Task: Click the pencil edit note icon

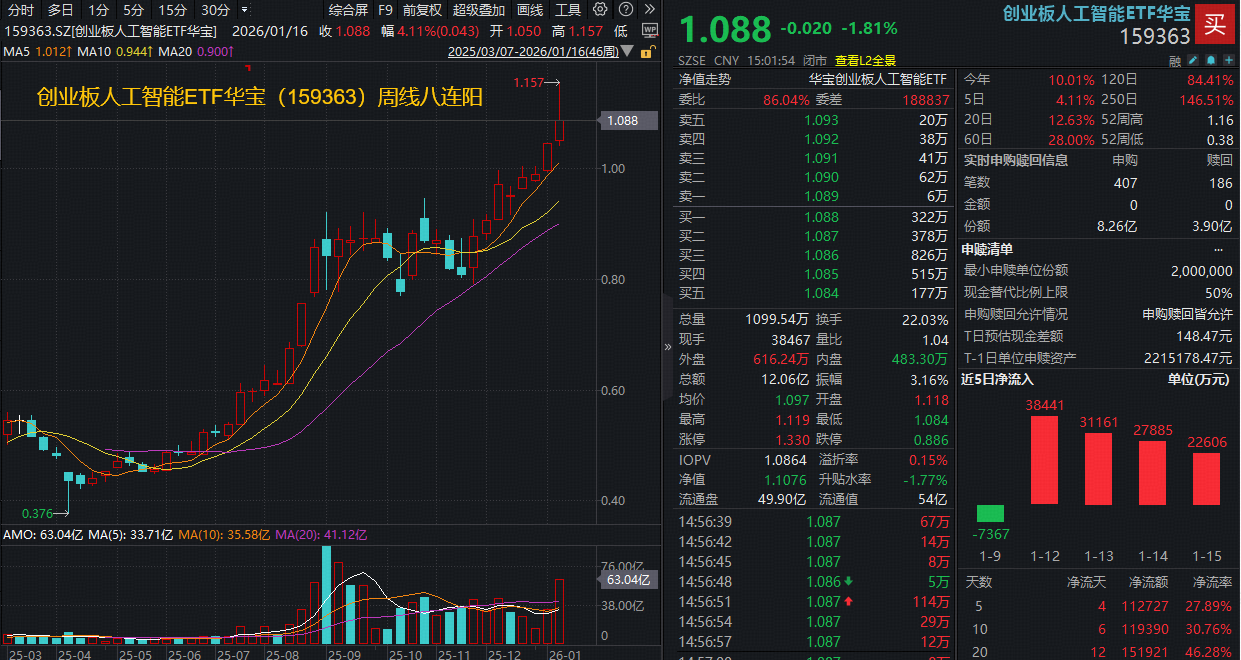Action: pyautogui.click(x=1194, y=60)
